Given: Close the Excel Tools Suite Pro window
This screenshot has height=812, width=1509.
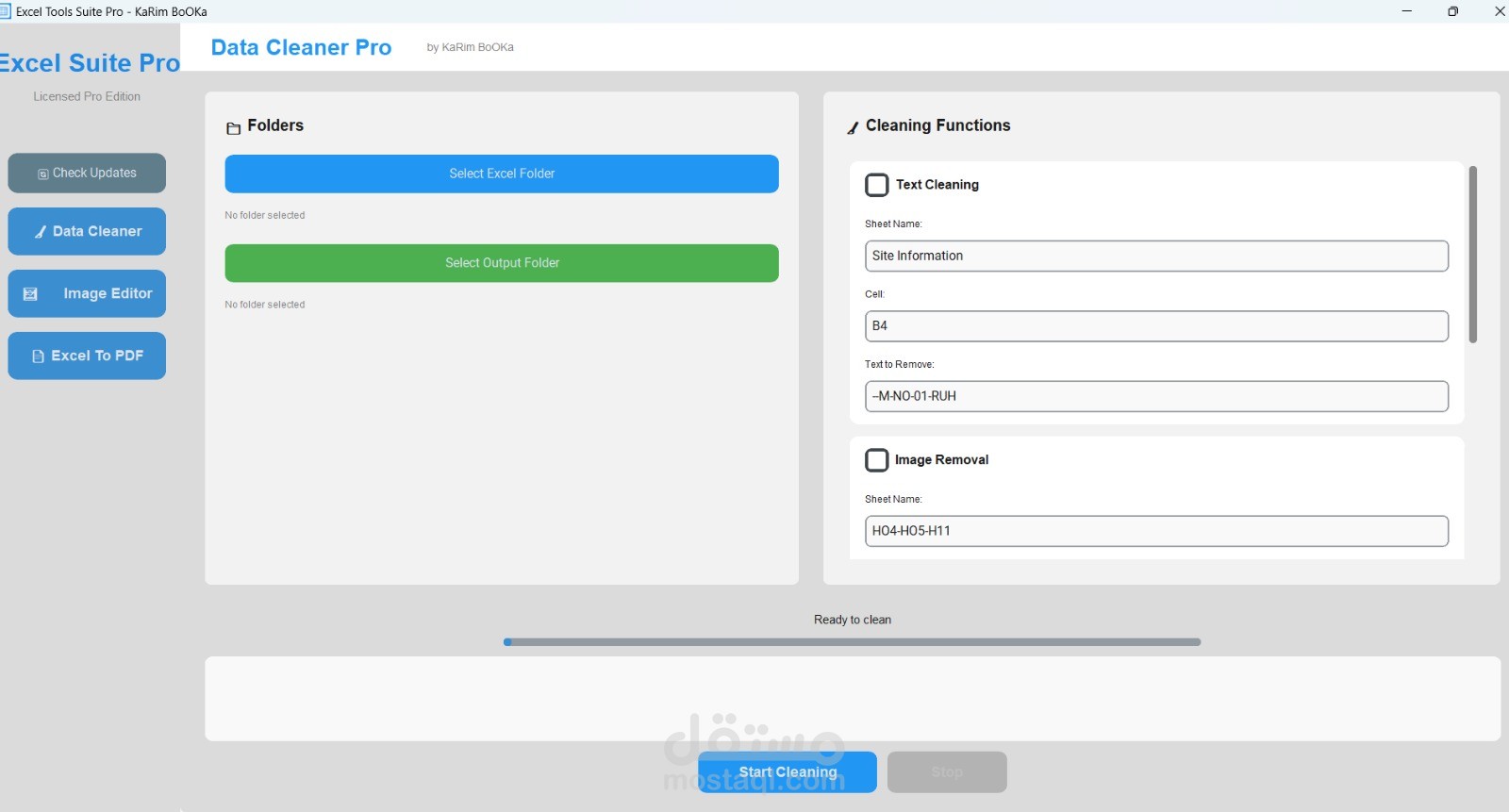Looking at the screenshot, I should click(x=1500, y=11).
